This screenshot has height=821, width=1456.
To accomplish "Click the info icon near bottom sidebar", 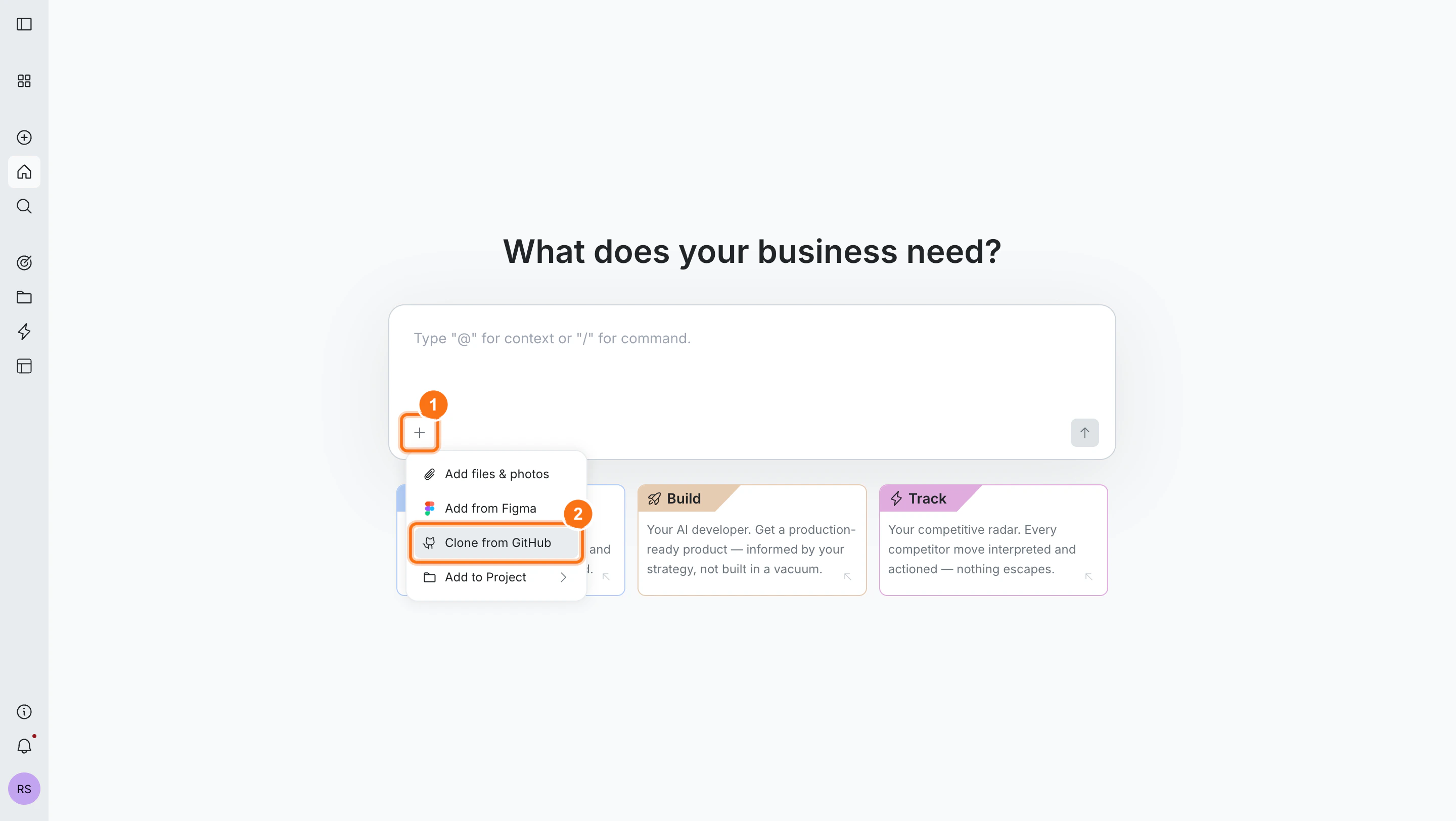I will pos(24,711).
